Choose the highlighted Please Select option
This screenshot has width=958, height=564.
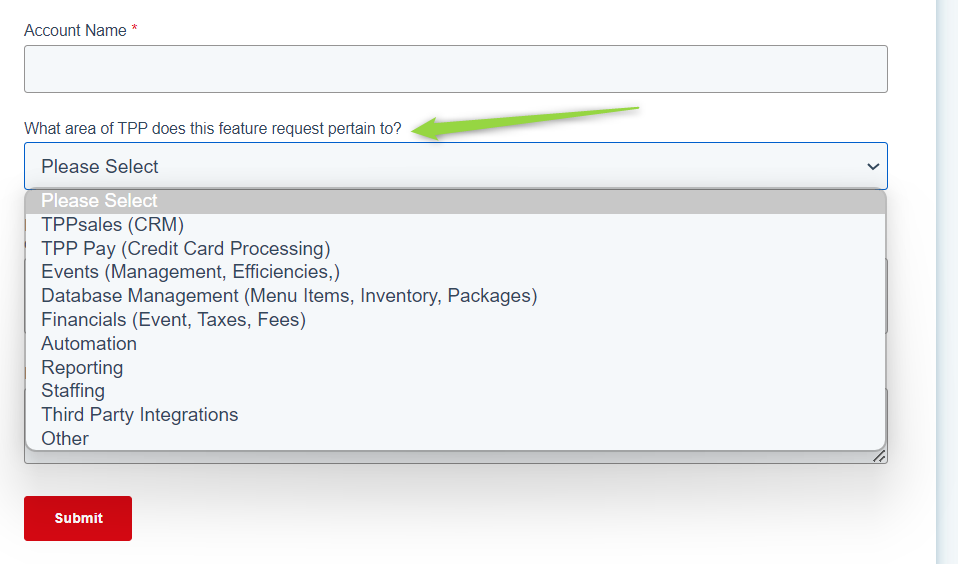(456, 200)
